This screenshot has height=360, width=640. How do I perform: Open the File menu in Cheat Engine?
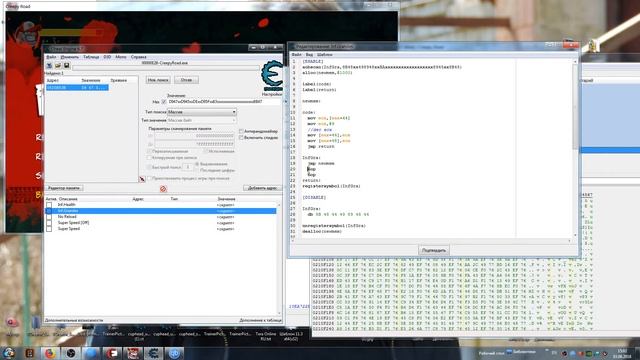coord(51,57)
